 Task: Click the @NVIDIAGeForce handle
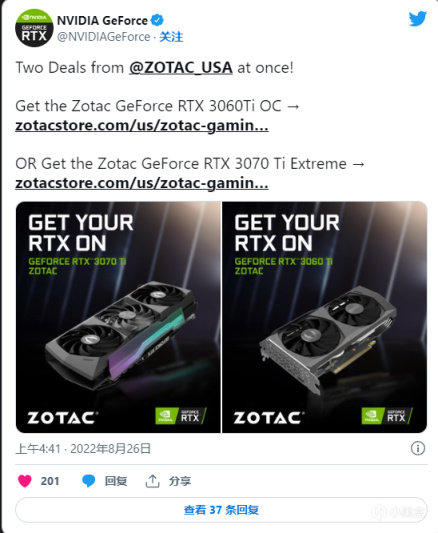click(104, 37)
